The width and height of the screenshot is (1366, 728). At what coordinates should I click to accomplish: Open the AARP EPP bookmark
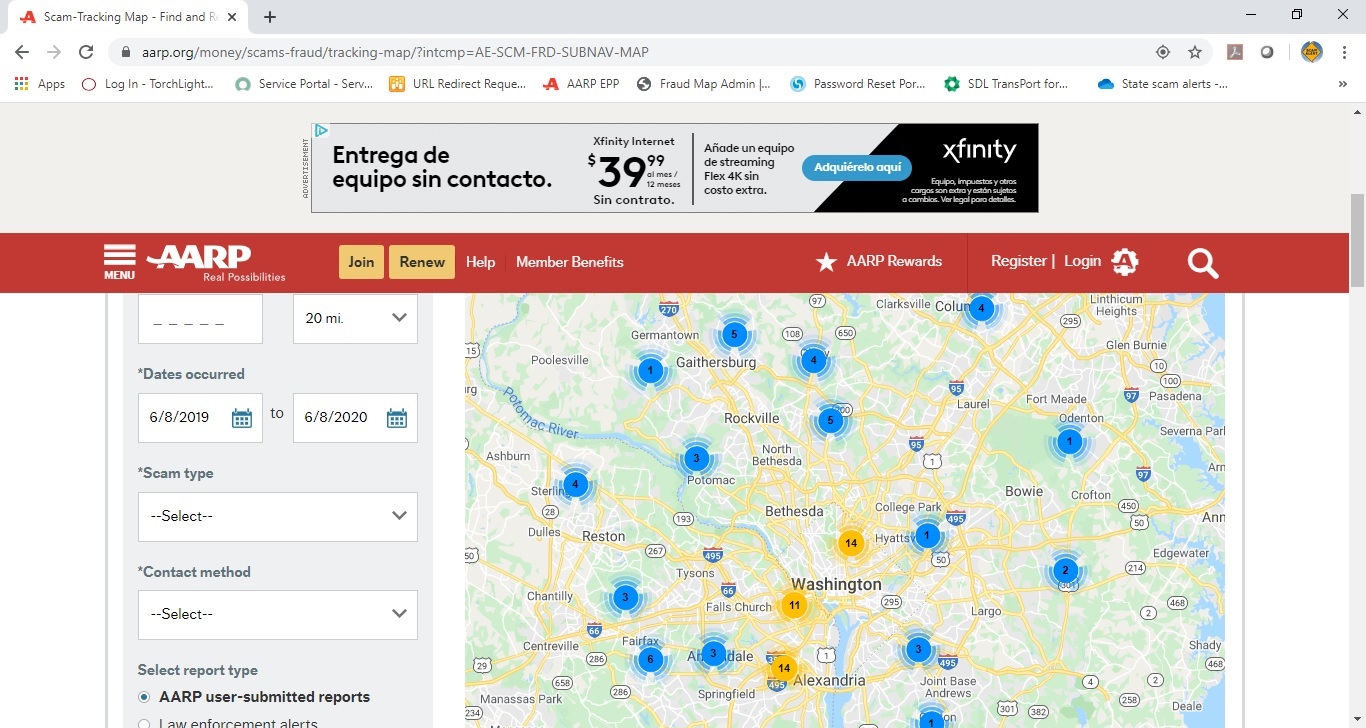pyautogui.click(x=581, y=84)
